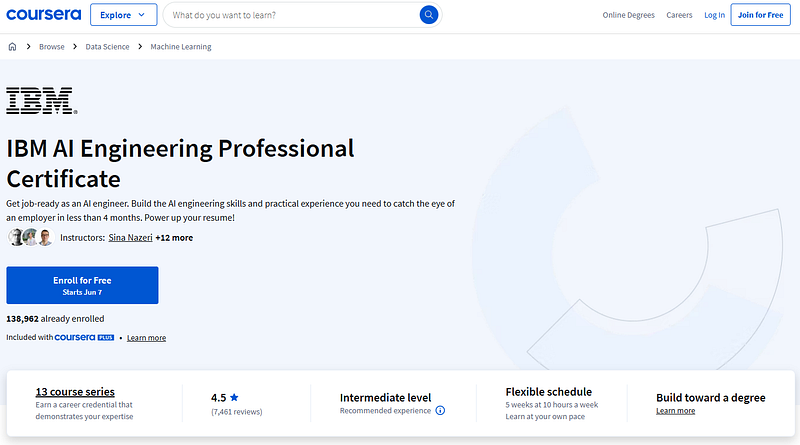Show the +12 more instructors

pyautogui.click(x=174, y=237)
